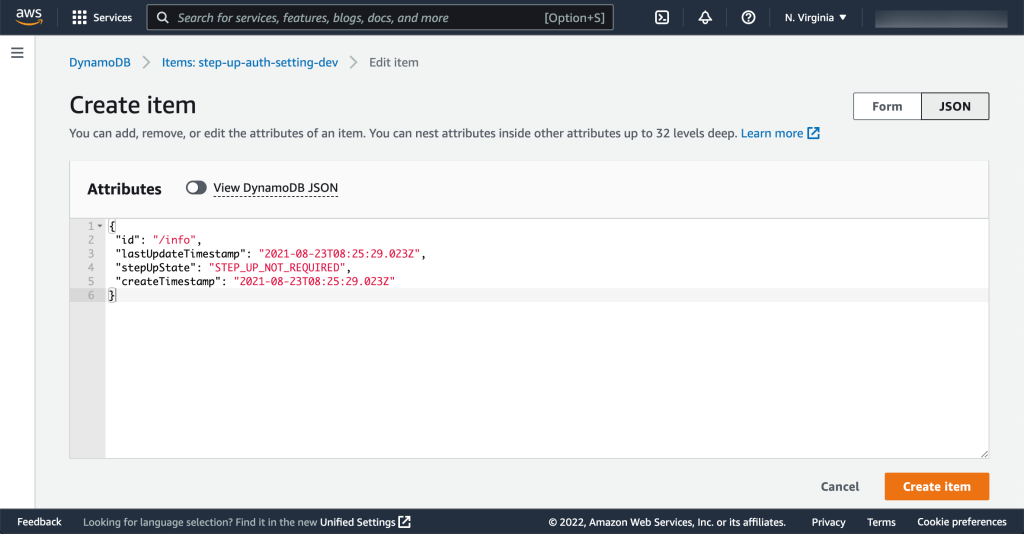Screen dimensions: 1024x534
Task: Click the createTimestamp value text
Action: (x=314, y=281)
